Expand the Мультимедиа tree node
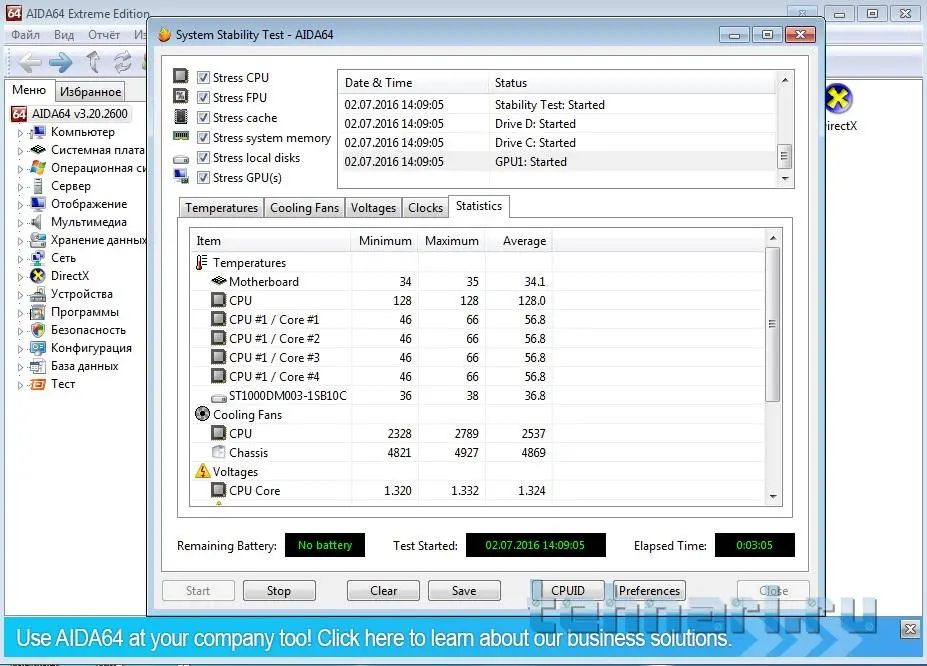 (x=20, y=223)
